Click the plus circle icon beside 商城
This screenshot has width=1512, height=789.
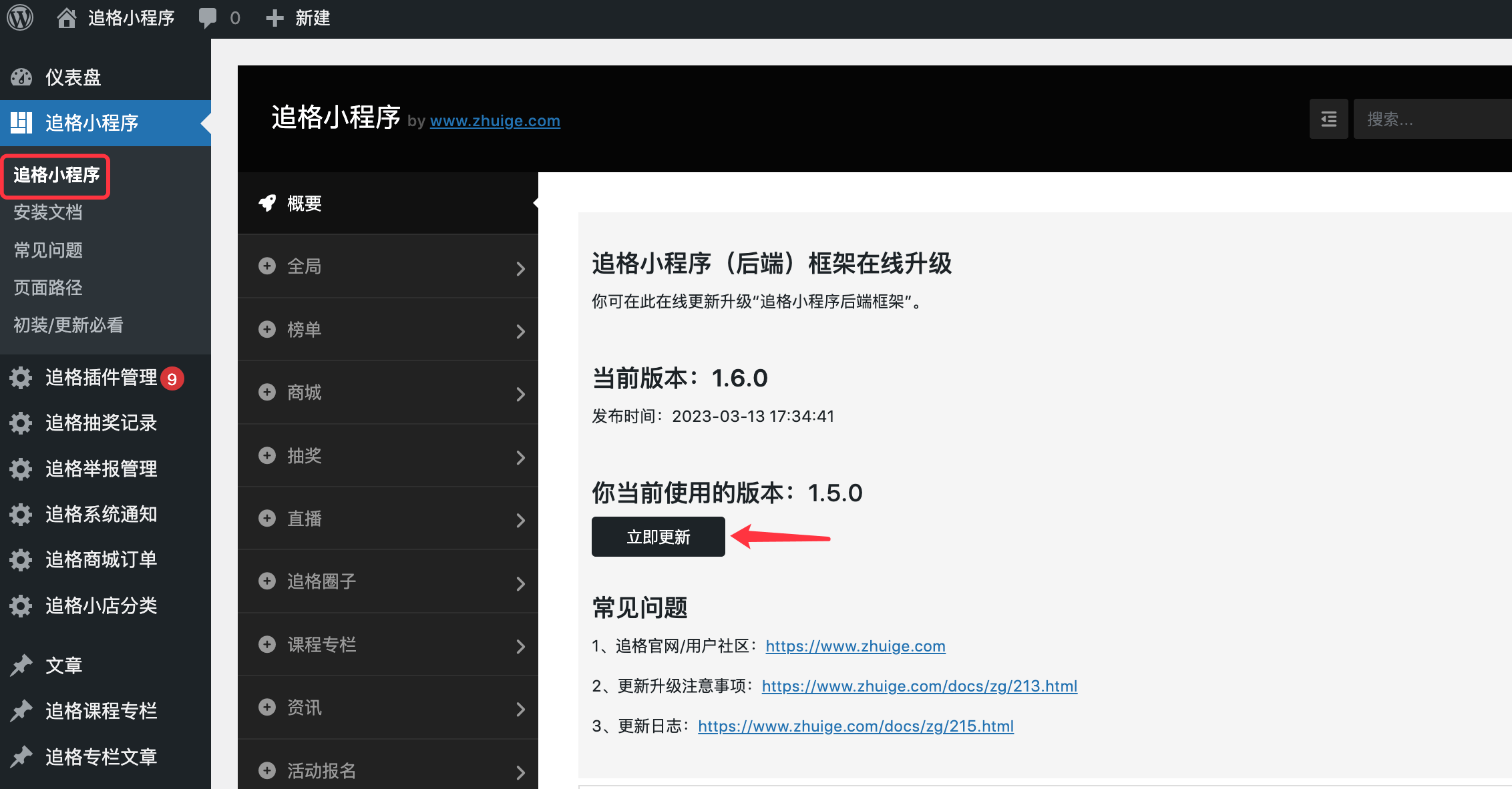coord(267,392)
